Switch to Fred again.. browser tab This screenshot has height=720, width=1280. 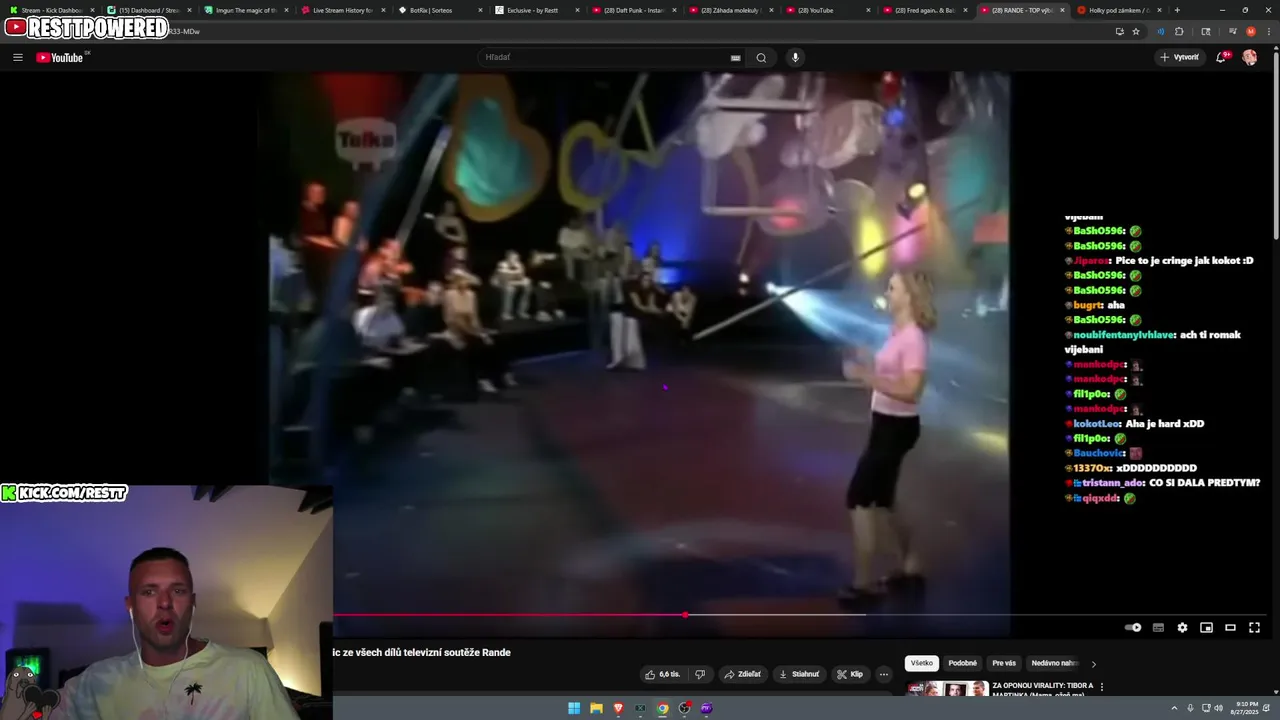924,10
